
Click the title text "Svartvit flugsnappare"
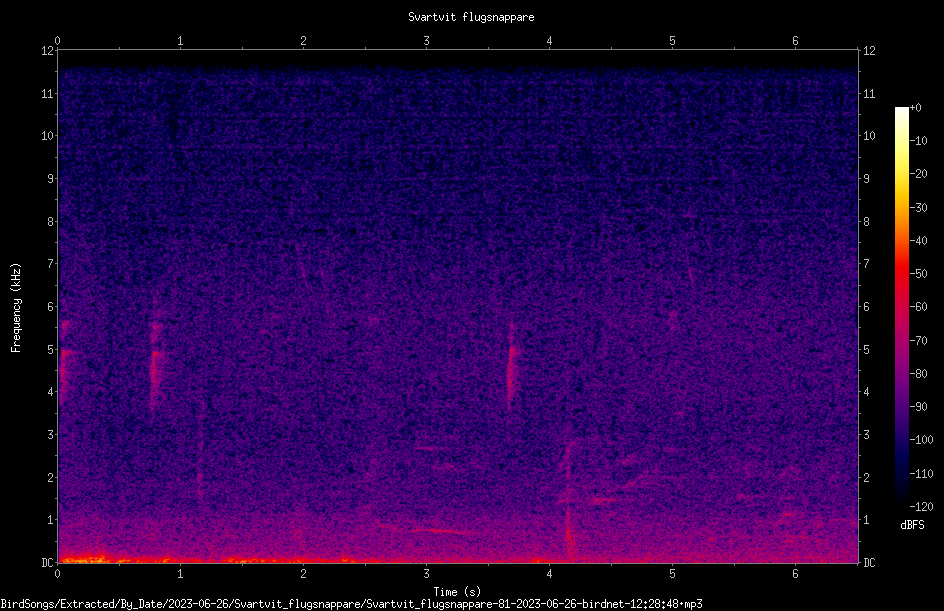[471, 17]
